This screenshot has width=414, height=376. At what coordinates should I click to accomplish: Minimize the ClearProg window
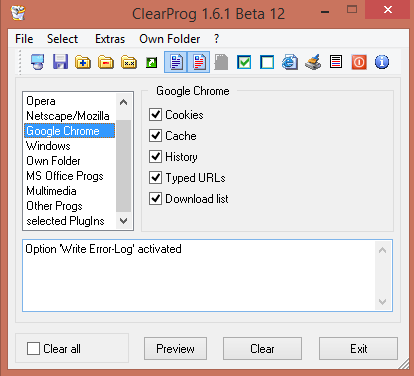pyautogui.click(x=325, y=12)
